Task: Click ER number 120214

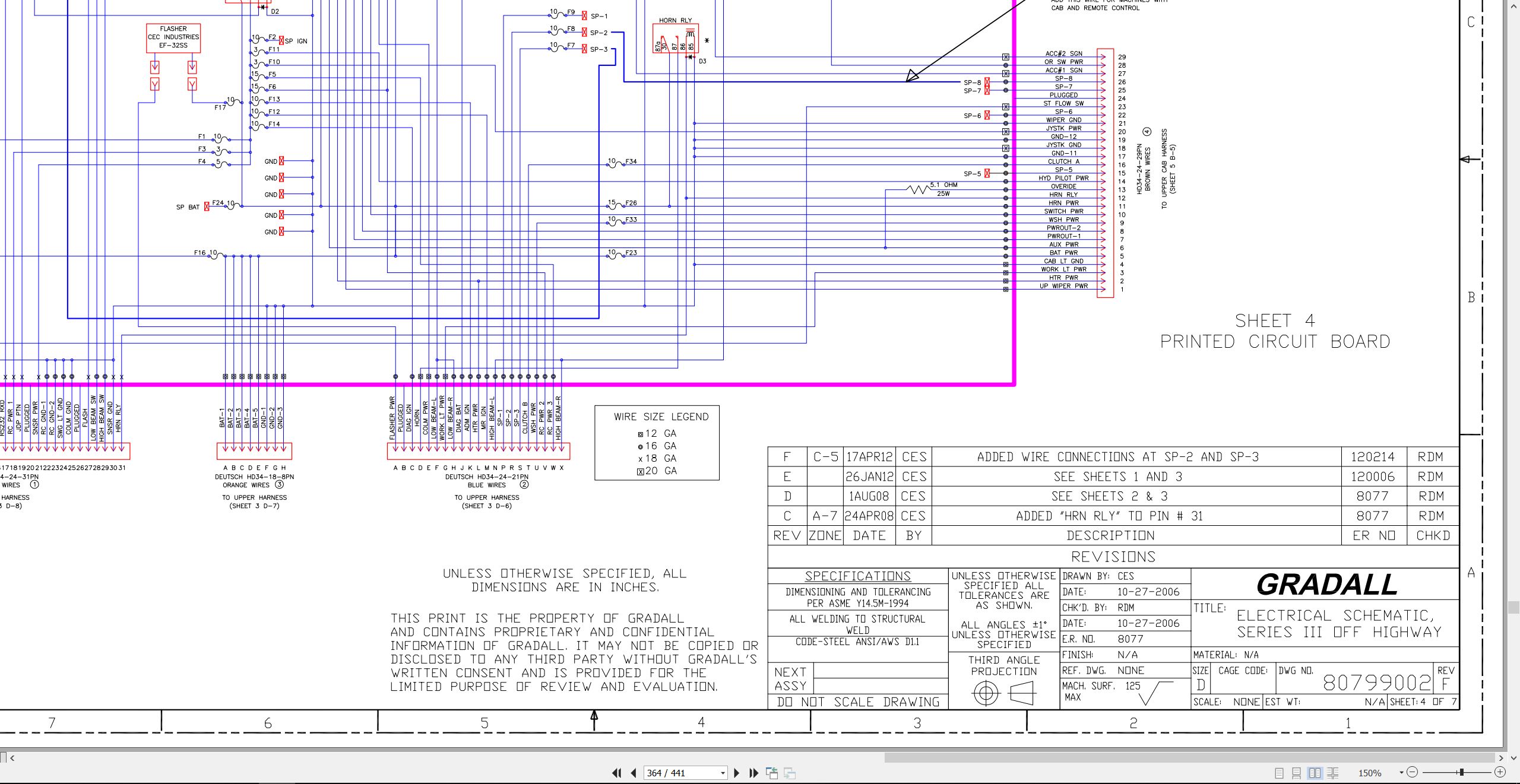Action: pyautogui.click(x=1373, y=457)
